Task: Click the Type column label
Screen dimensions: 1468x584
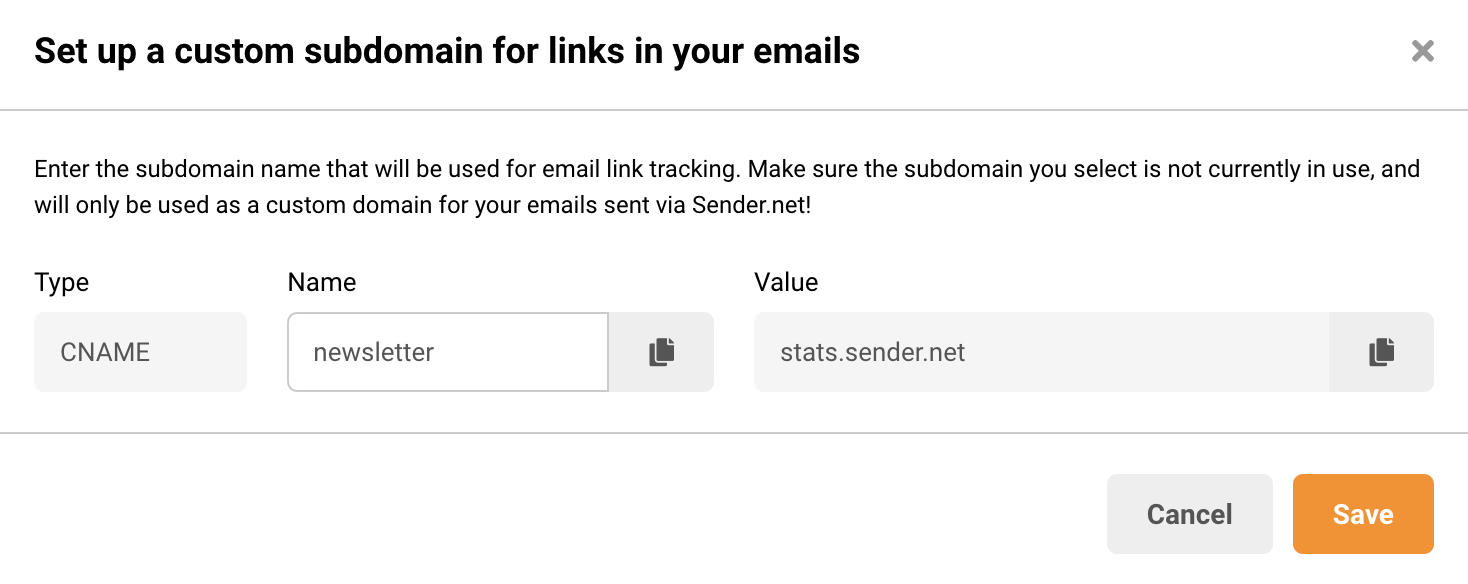Action: (x=61, y=283)
